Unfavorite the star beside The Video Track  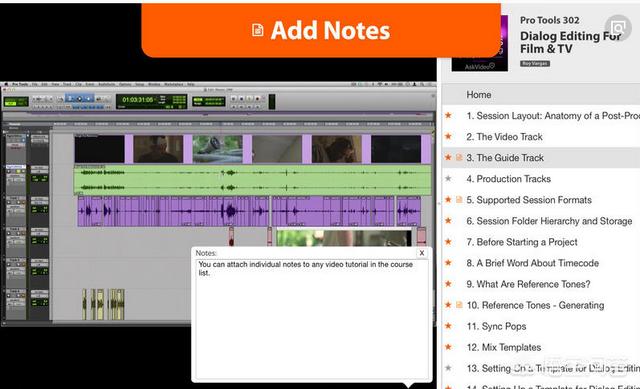coord(448,136)
